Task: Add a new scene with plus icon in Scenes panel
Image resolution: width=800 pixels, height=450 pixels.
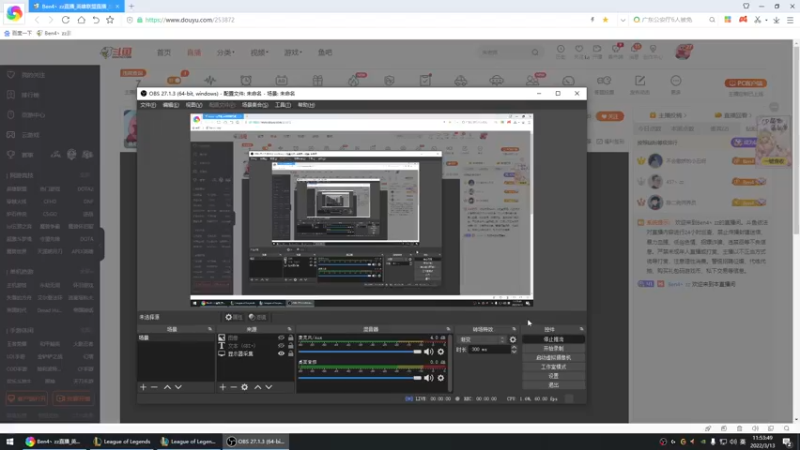Action: [143, 387]
